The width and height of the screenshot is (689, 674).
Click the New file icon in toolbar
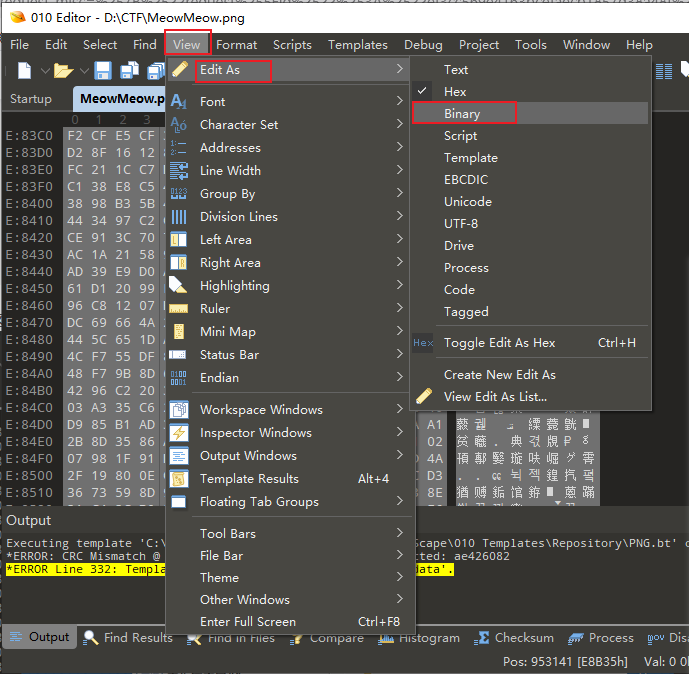point(24,71)
